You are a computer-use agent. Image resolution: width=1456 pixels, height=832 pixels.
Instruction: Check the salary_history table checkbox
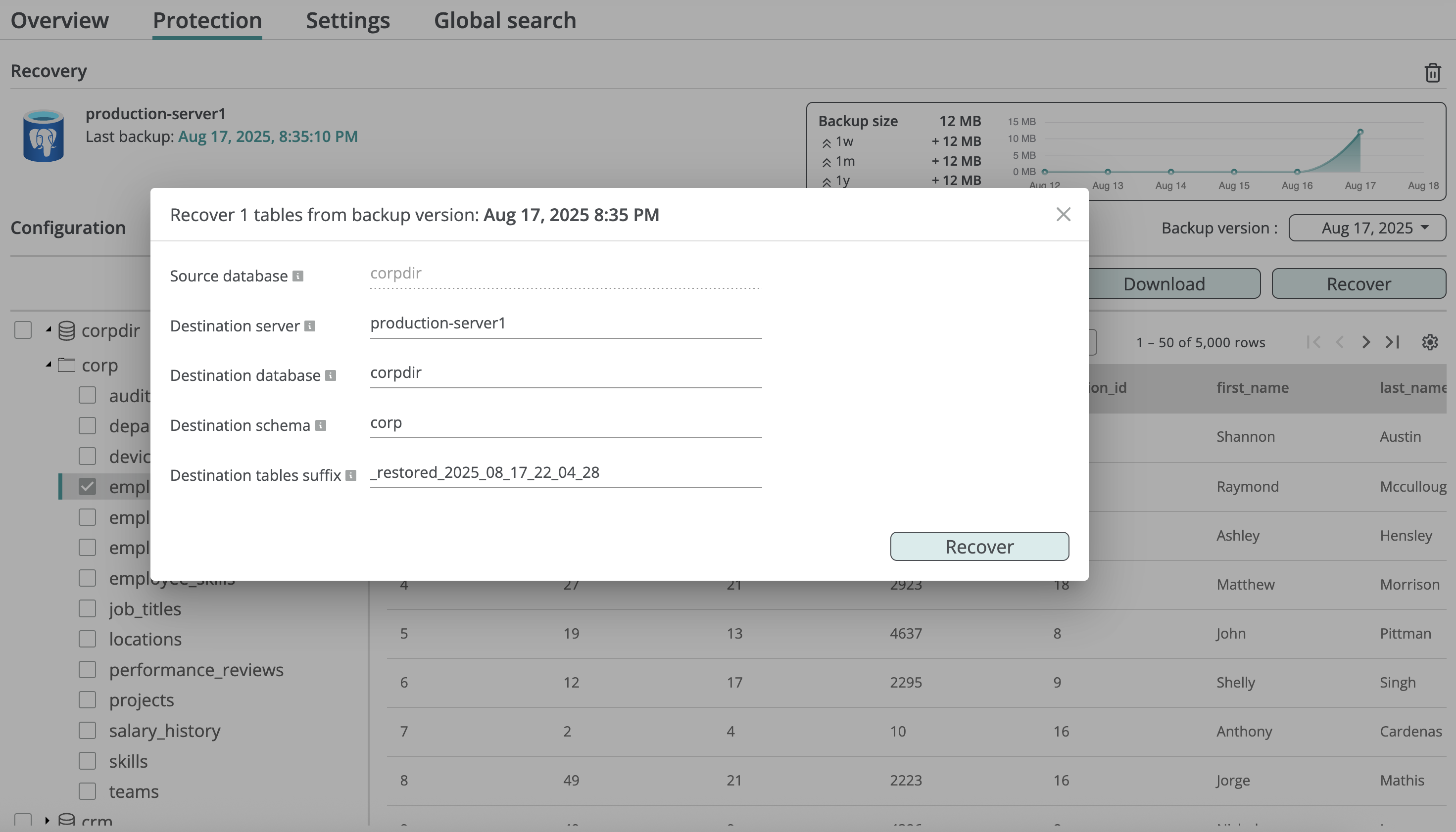tap(88, 730)
